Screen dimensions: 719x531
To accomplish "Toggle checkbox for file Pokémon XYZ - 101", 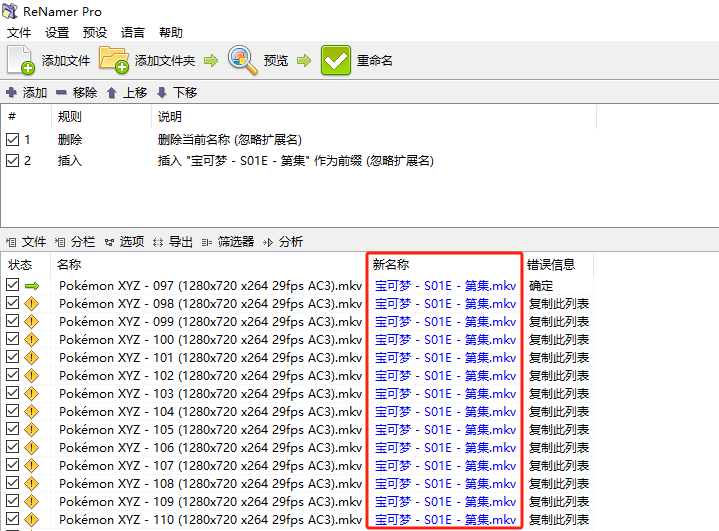I will click(x=12, y=357).
